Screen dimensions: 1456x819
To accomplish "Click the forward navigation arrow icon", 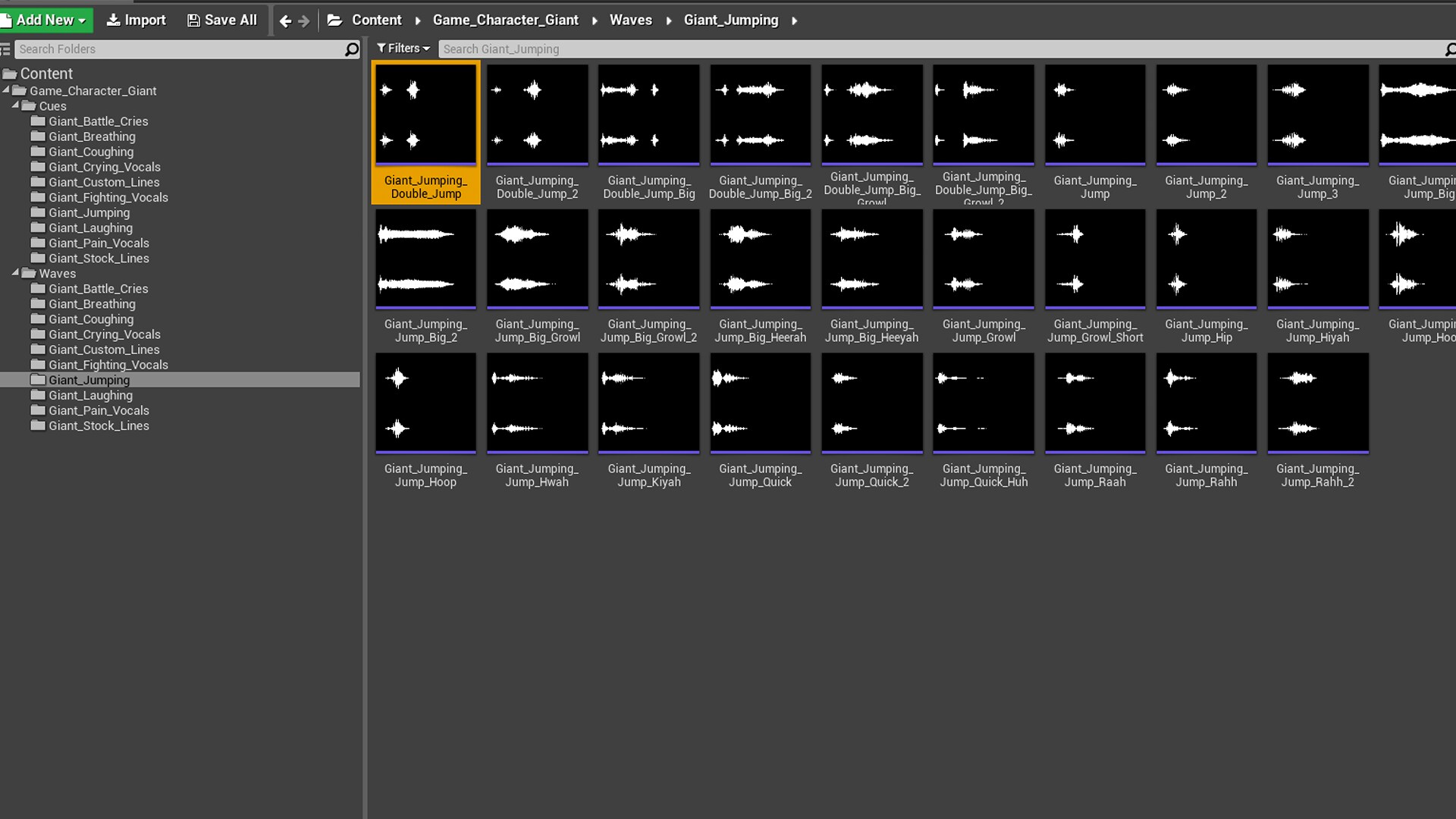I will click(x=304, y=21).
